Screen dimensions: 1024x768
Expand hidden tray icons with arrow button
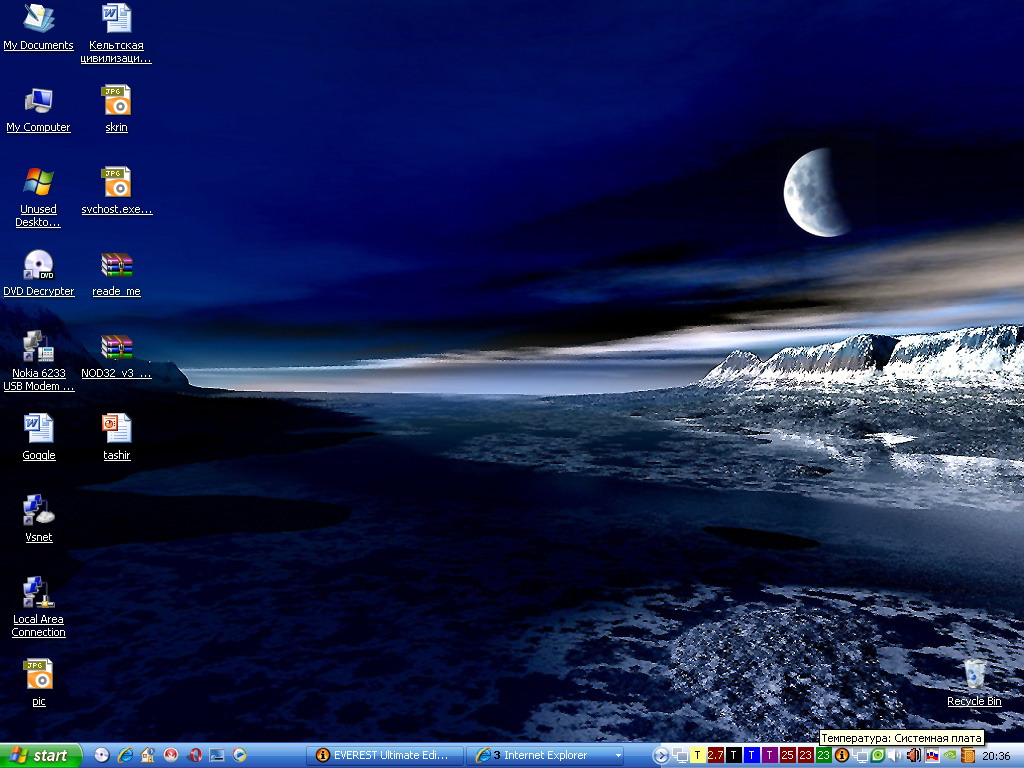point(660,755)
